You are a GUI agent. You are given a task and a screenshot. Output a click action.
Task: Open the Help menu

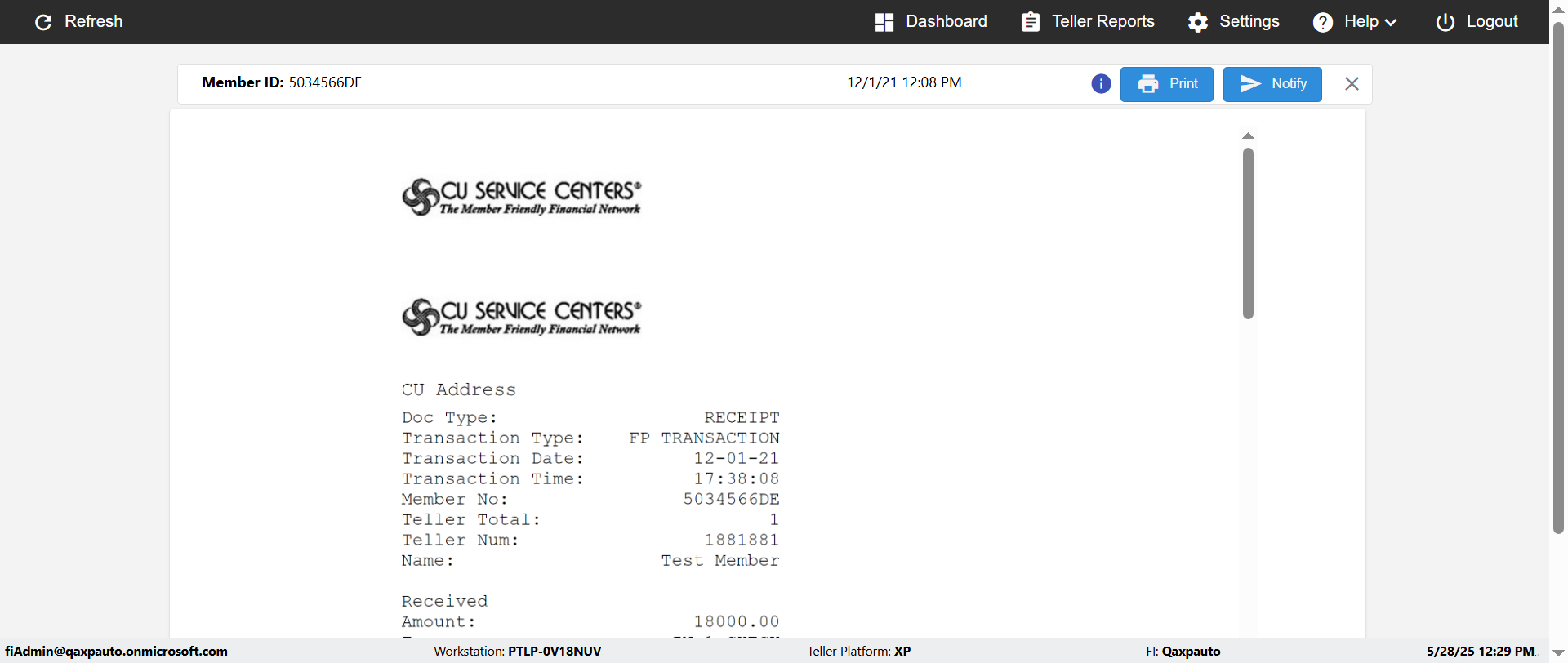[1355, 22]
